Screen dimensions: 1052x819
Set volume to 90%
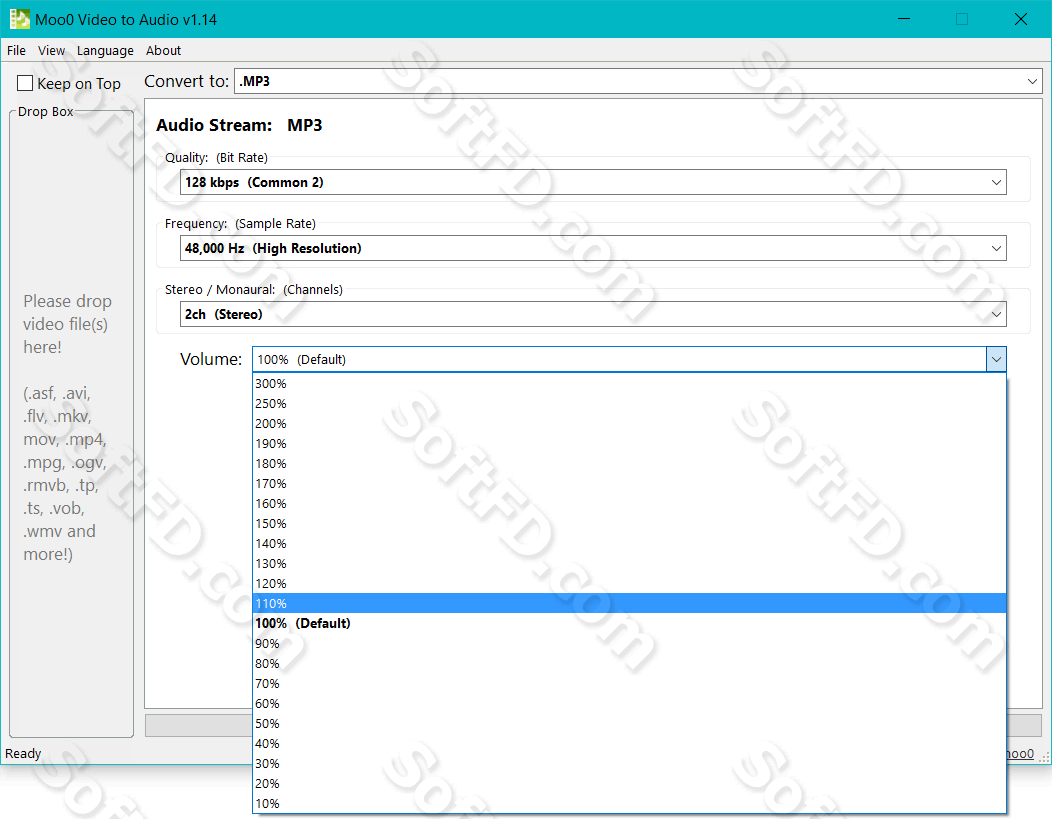[629, 643]
